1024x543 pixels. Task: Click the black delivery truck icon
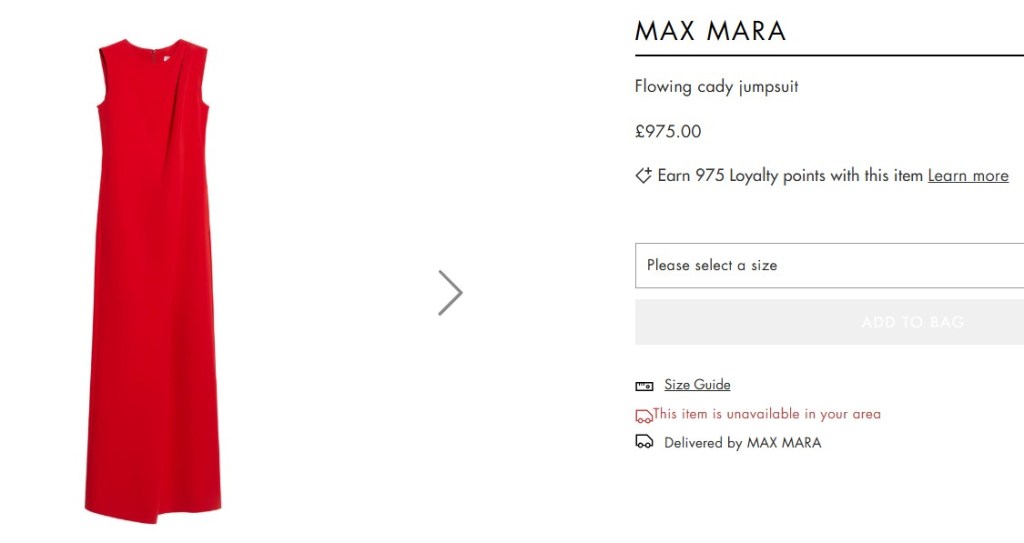[x=644, y=442]
